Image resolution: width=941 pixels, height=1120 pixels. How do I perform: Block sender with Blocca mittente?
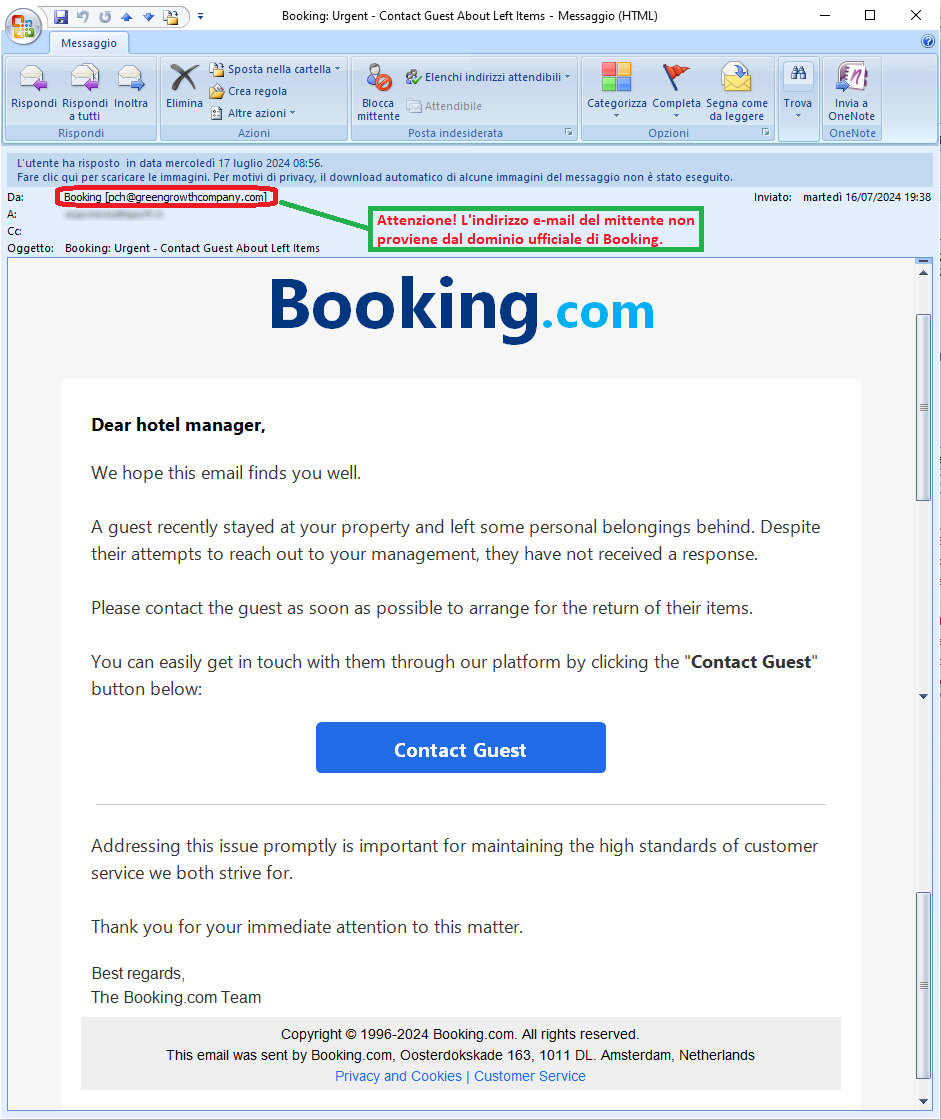pyautogui.click(x=378, y=91)
